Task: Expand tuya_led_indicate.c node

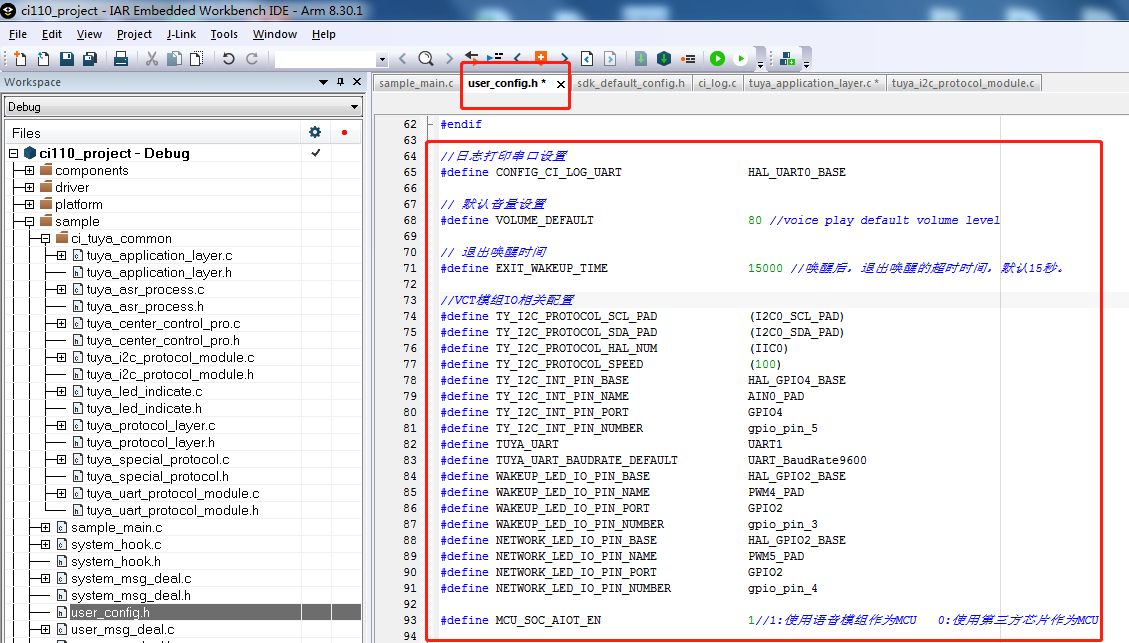Action: 61,392
